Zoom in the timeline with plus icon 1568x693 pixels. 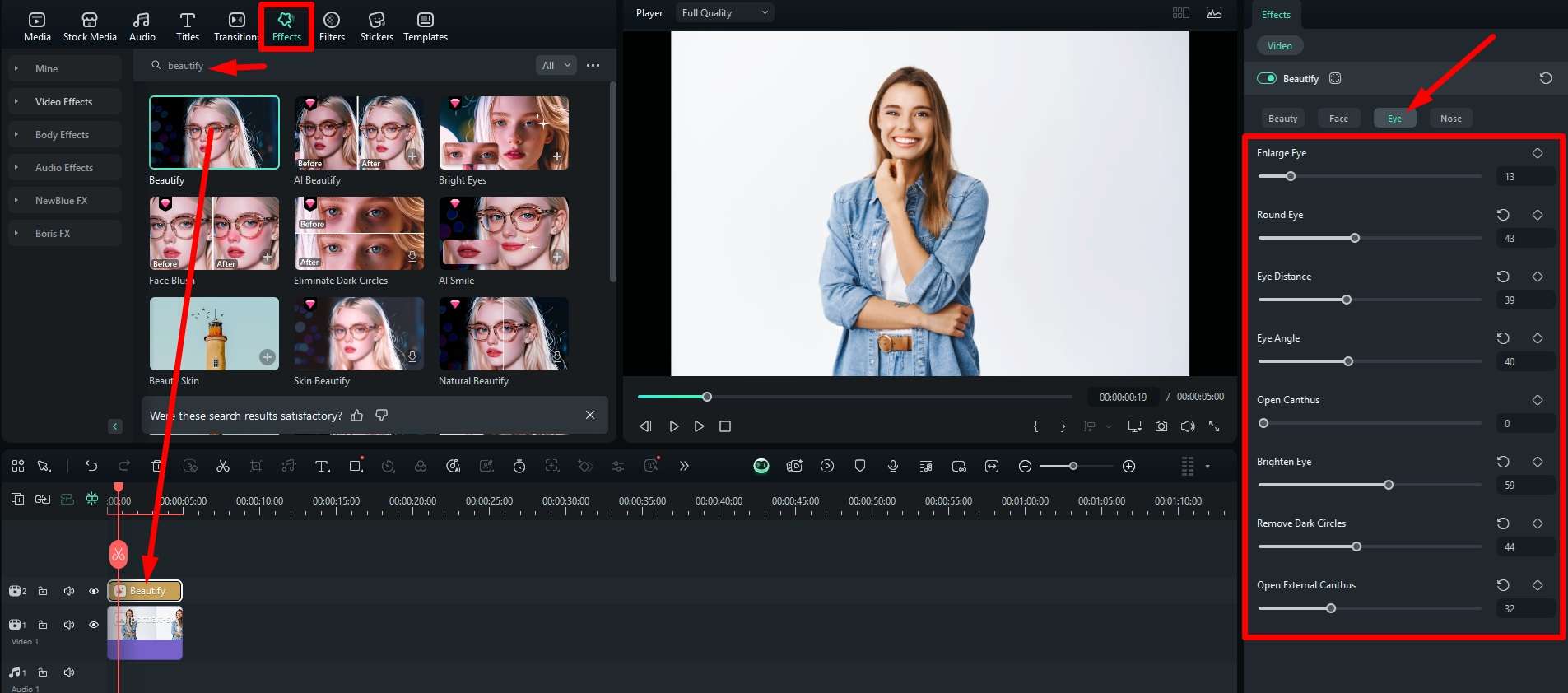[1129, 467]
